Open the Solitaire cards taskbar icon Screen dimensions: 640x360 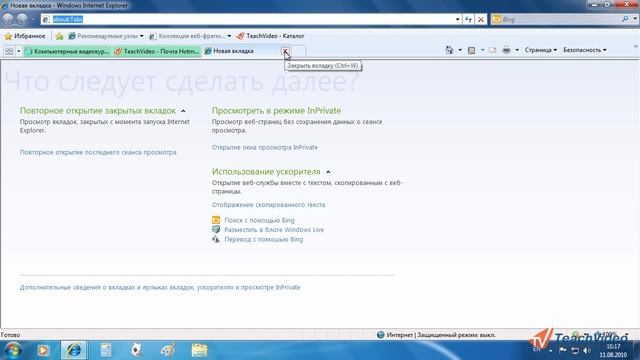coord(137,350)
